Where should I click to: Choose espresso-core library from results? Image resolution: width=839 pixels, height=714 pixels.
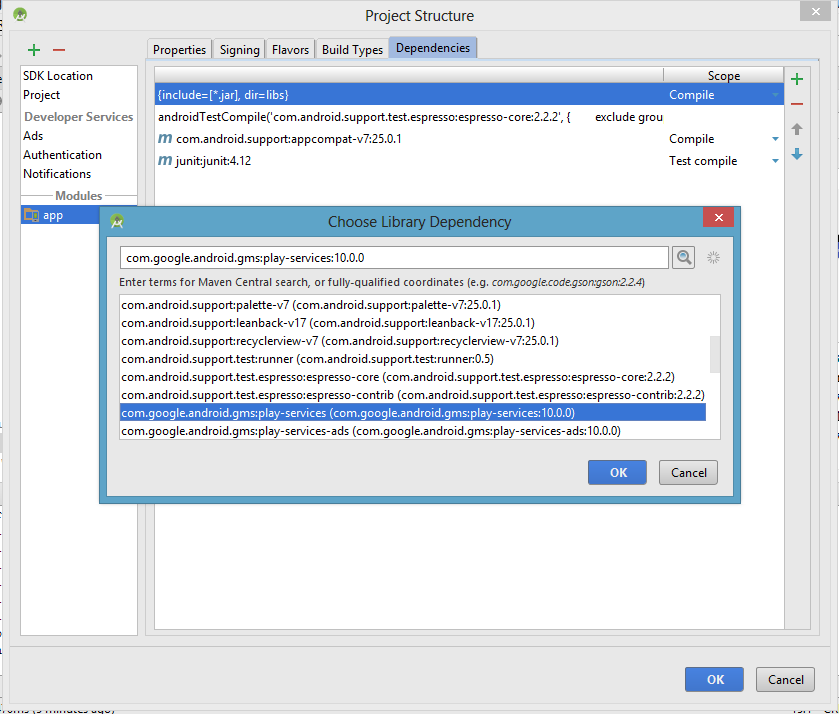pyautogui.click(x=413, y=377)
